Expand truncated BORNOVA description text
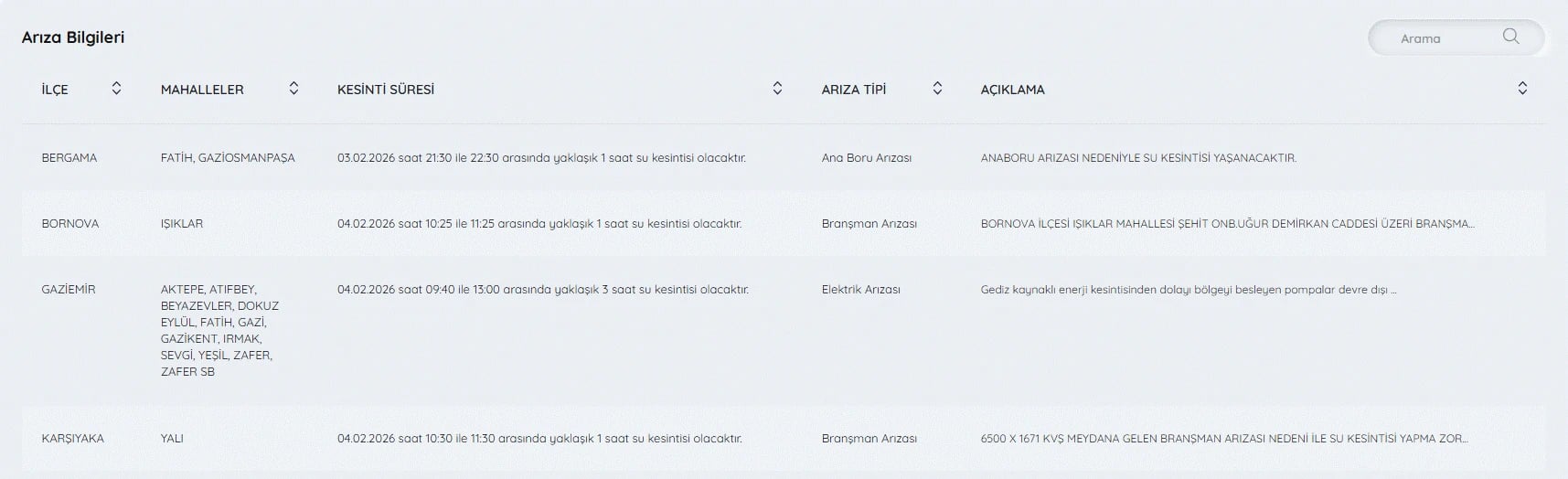Image resolution: width=1568 pixels, height=479 pixels. [x=1227, y=224]
